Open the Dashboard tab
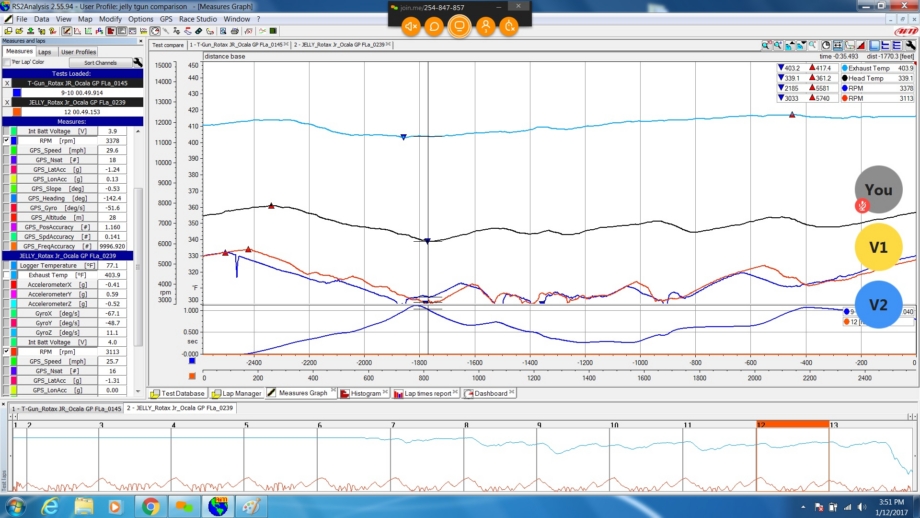 coord(489,393)
